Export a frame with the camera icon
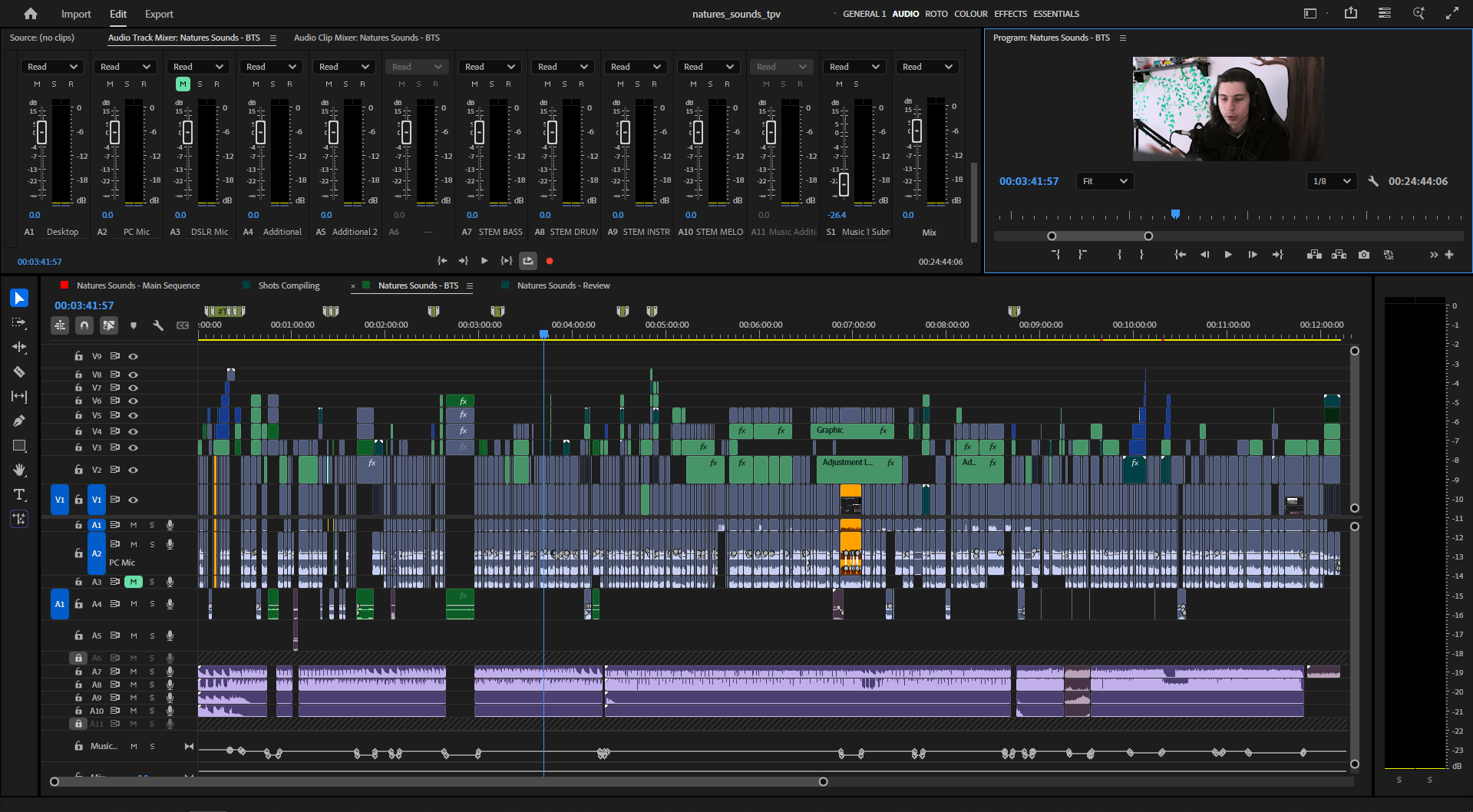This screenshot has height=812, width=1473. [x=1364, y=254]
